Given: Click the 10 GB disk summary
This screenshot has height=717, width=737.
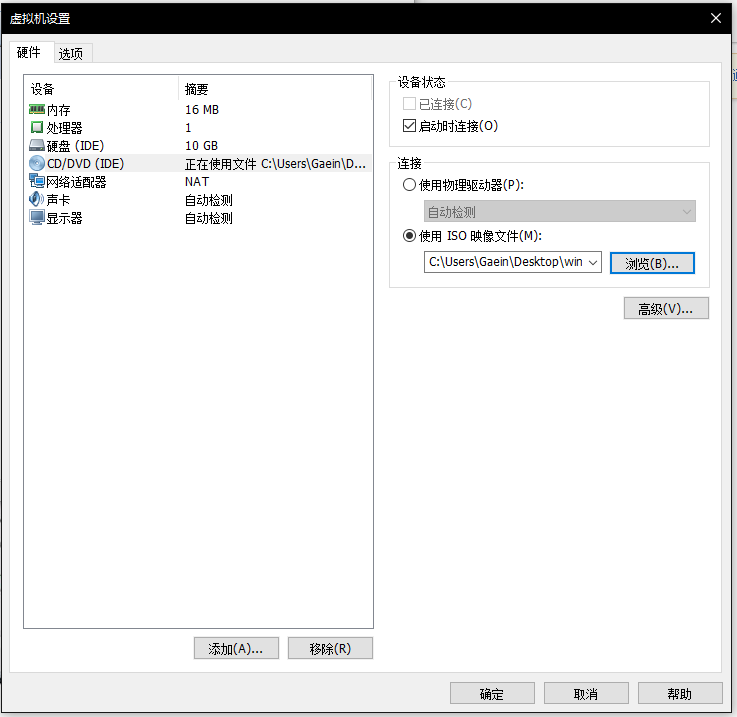Looking at the screenshot, I should [x=201, y=145].
